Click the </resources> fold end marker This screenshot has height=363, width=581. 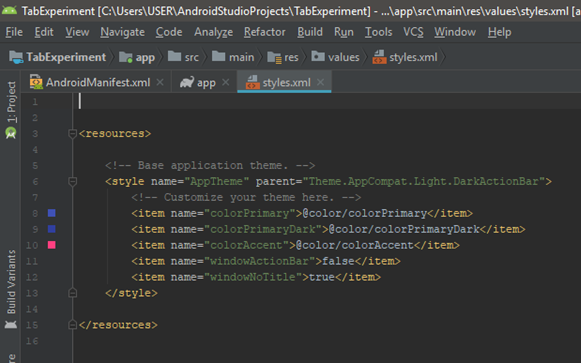[x=73, y=325]
